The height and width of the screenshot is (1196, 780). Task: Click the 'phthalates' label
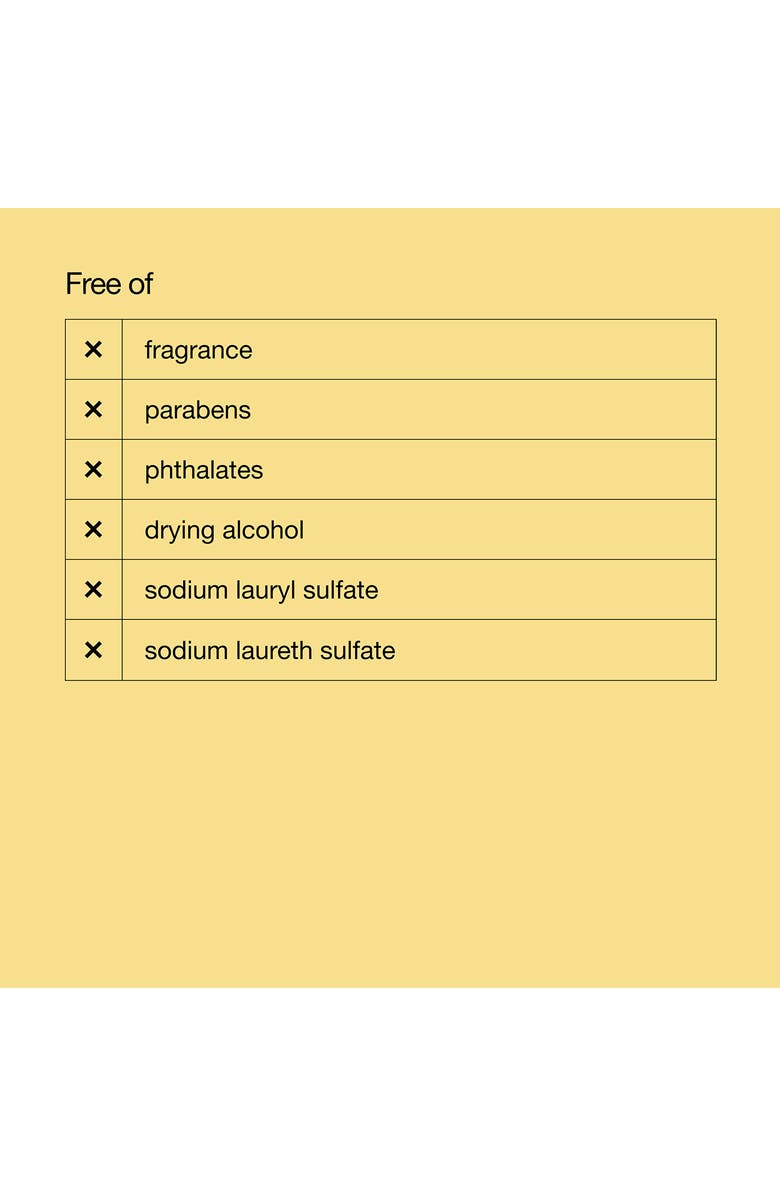(203, 471)
